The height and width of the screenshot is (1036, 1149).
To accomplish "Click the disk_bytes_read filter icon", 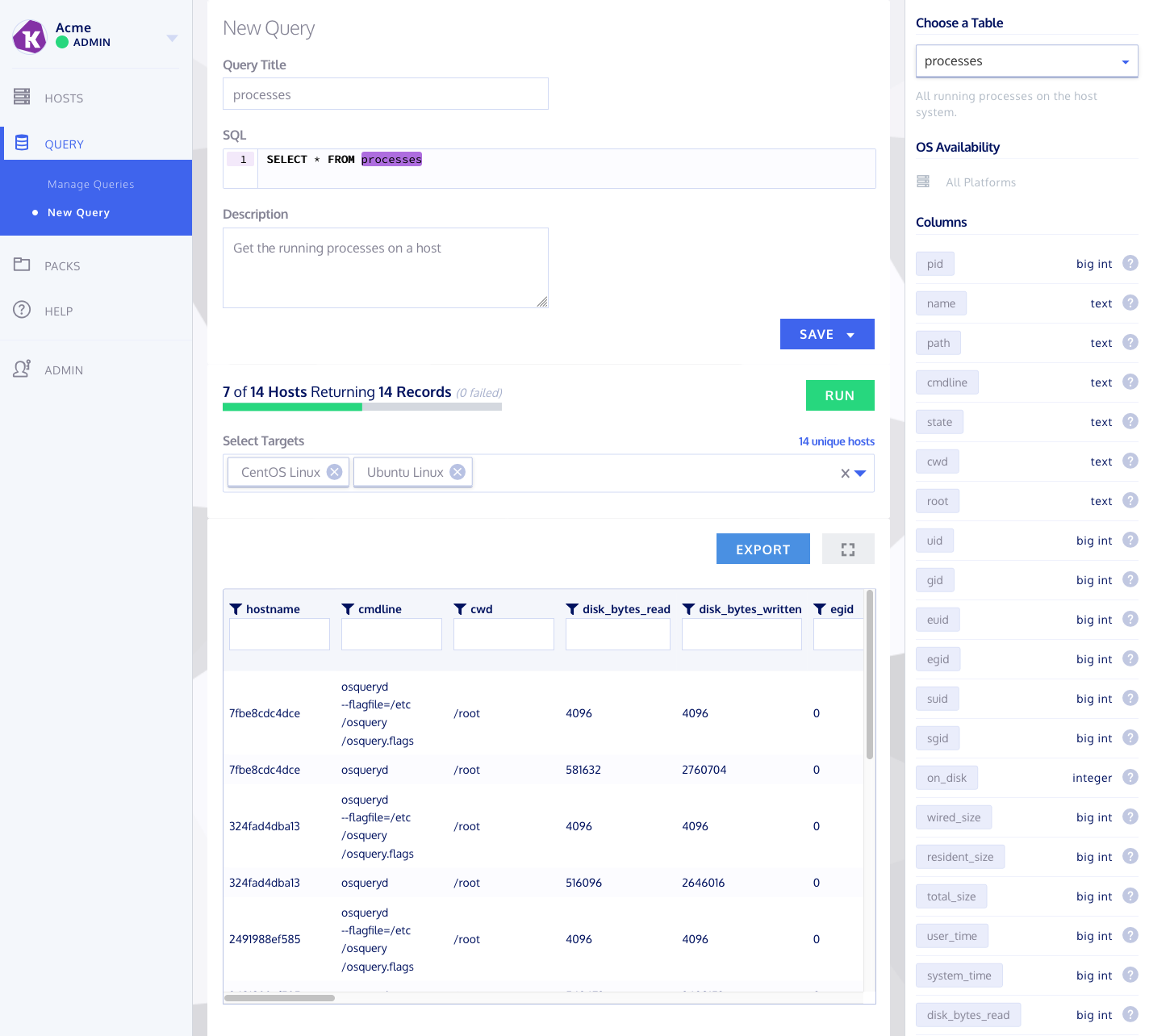I will pyautogui.click(x=572, y=609).
